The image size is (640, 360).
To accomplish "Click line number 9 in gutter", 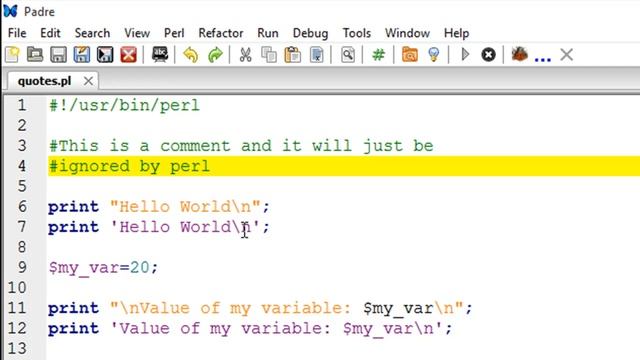I will coord(22,267).
